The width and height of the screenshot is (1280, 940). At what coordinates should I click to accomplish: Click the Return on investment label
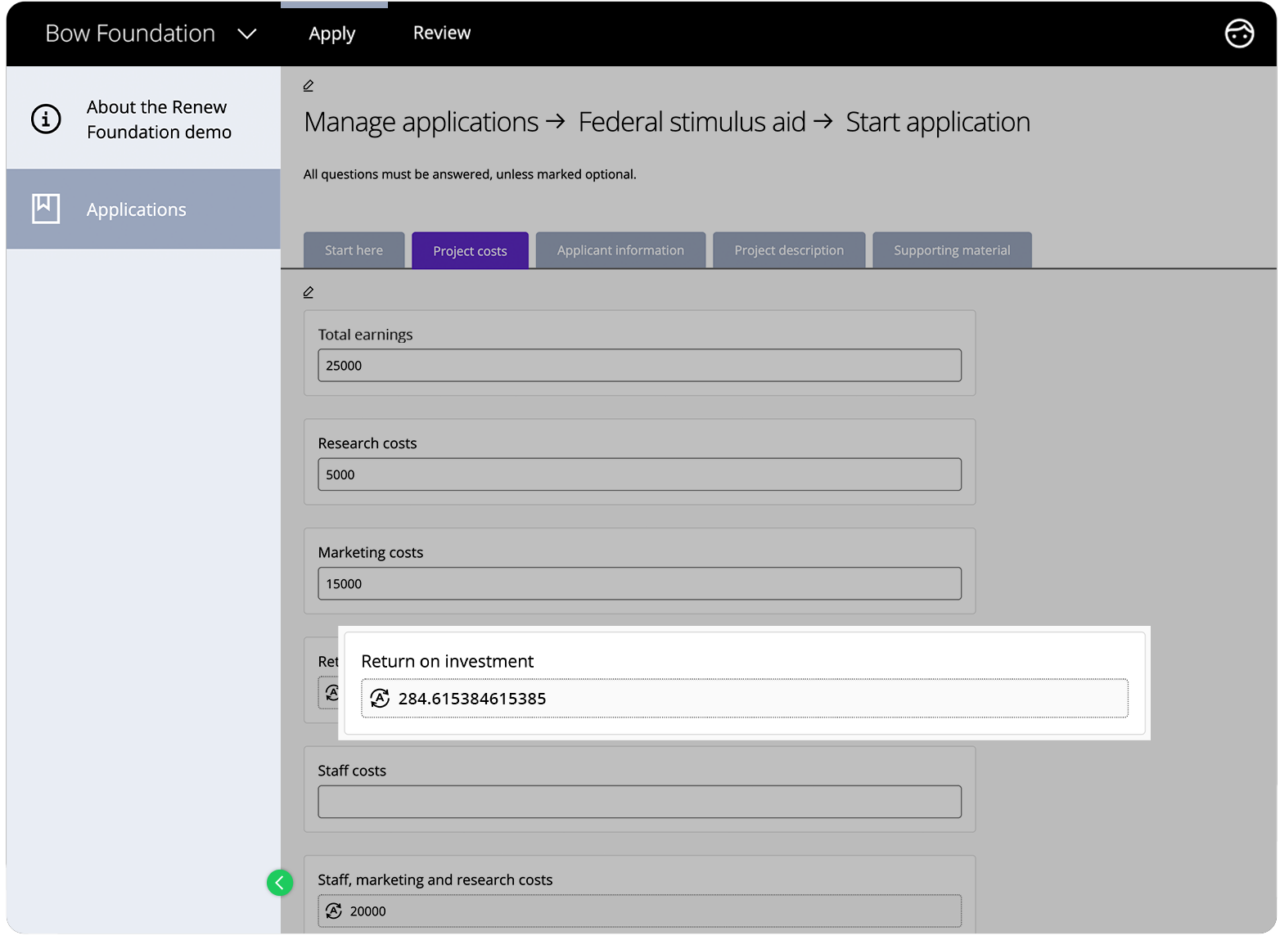point(447,661)
